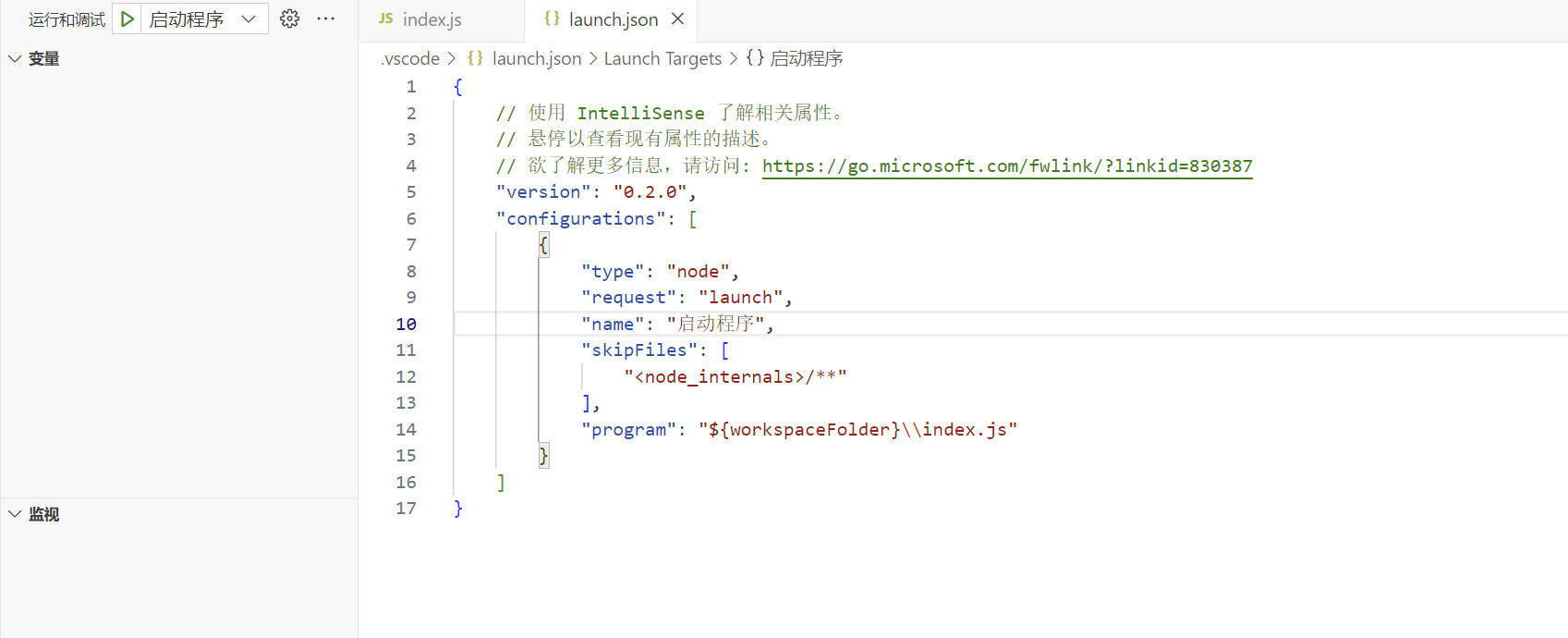The image size is (1568, 638).
Task: Click the launch.json breadcrumb item
Action: pyautogui.click(x=537, y=58)
